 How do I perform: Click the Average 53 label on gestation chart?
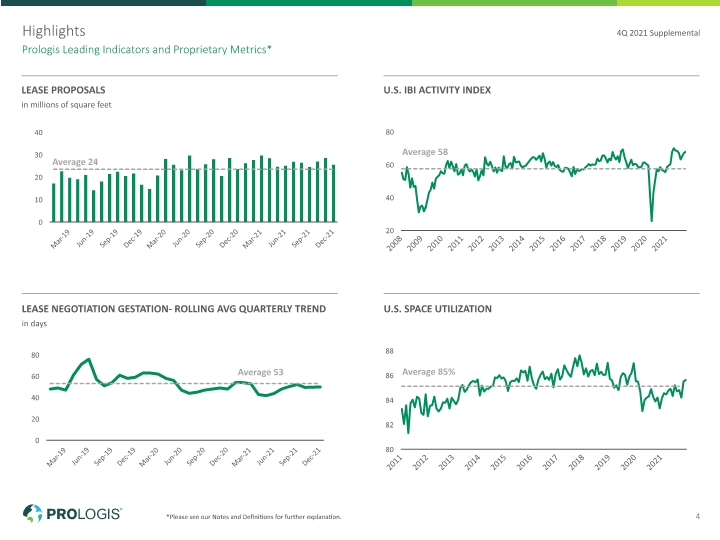point(260,372)
